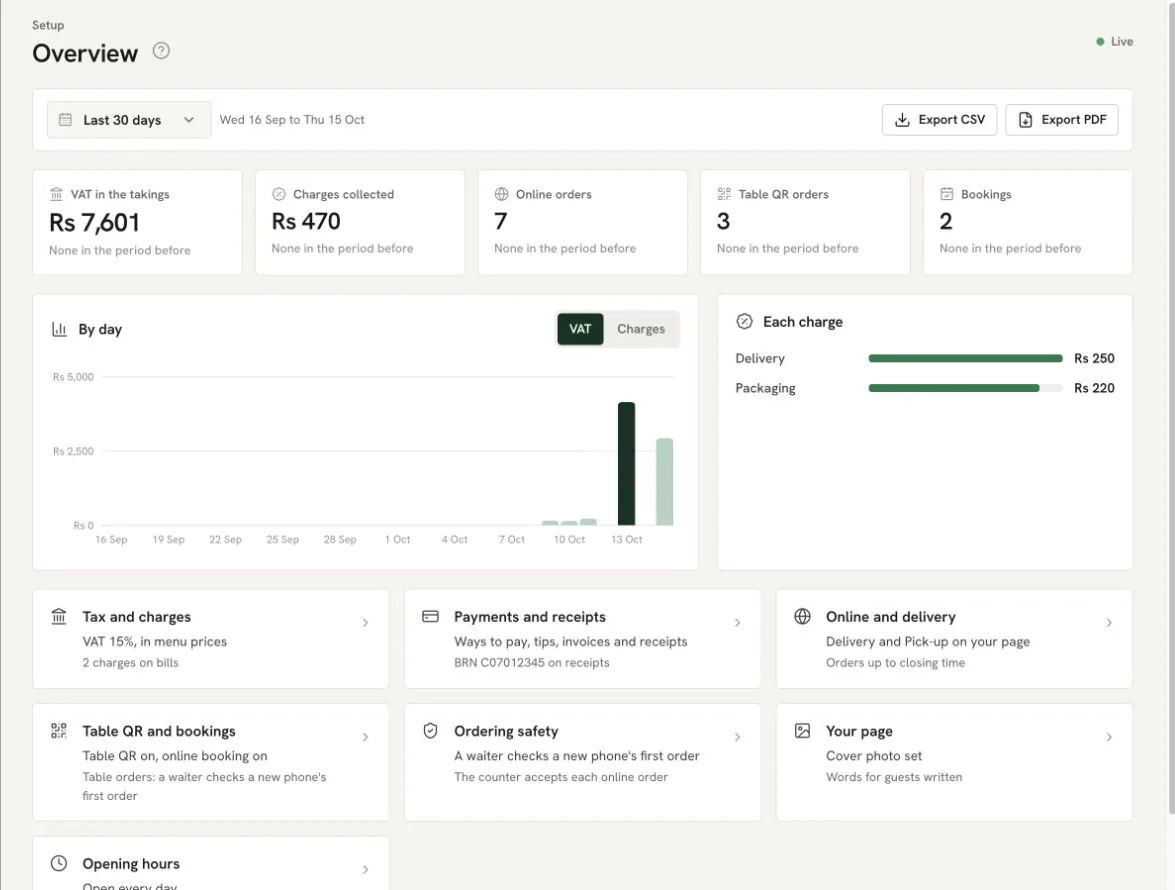The image size is (1175, 890).
Task: Click the date range text Wed 16 Sep to Thu 15 Oct
Action: 292,120
